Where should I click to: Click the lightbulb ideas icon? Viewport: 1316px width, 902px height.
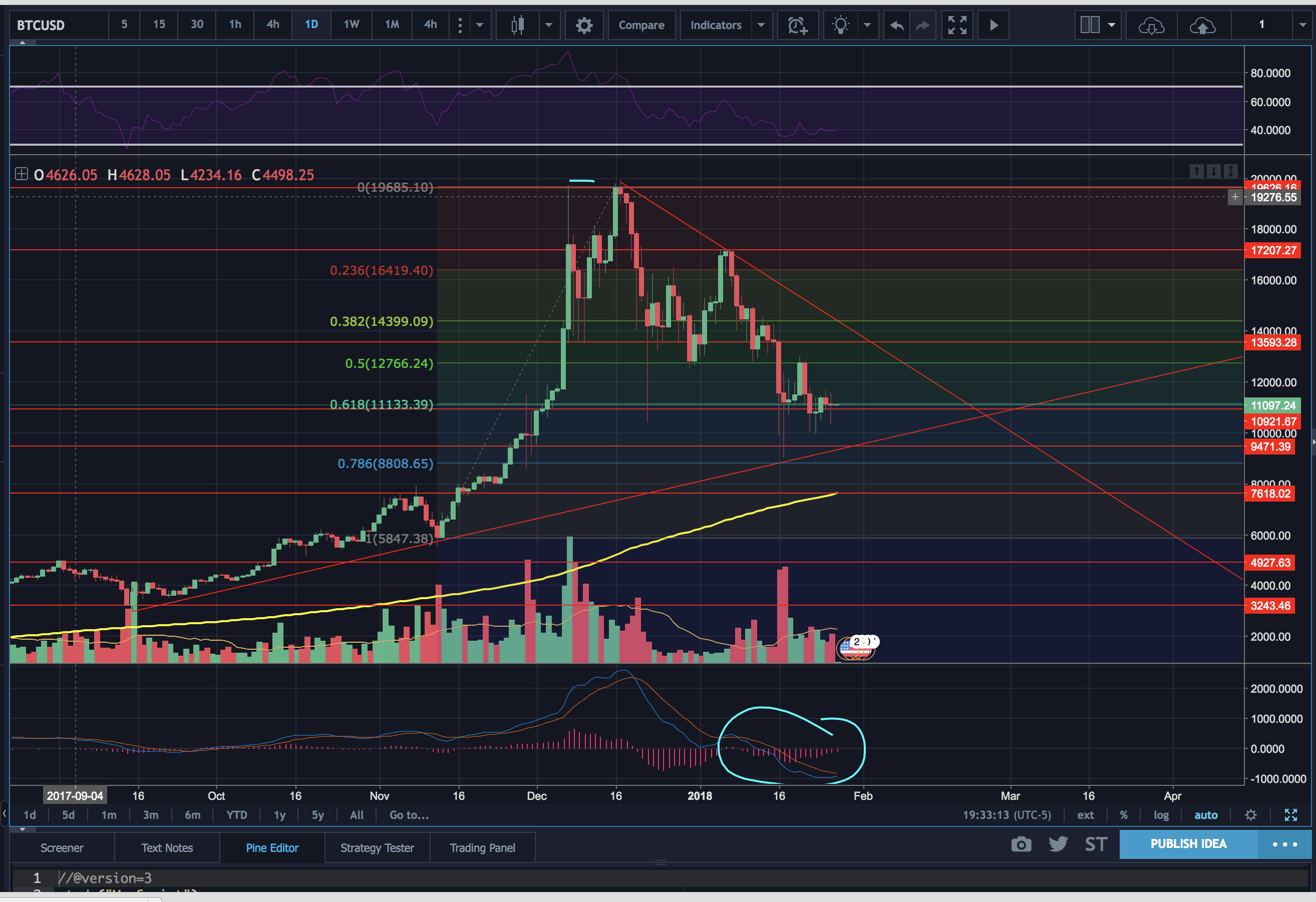point(841,25)
